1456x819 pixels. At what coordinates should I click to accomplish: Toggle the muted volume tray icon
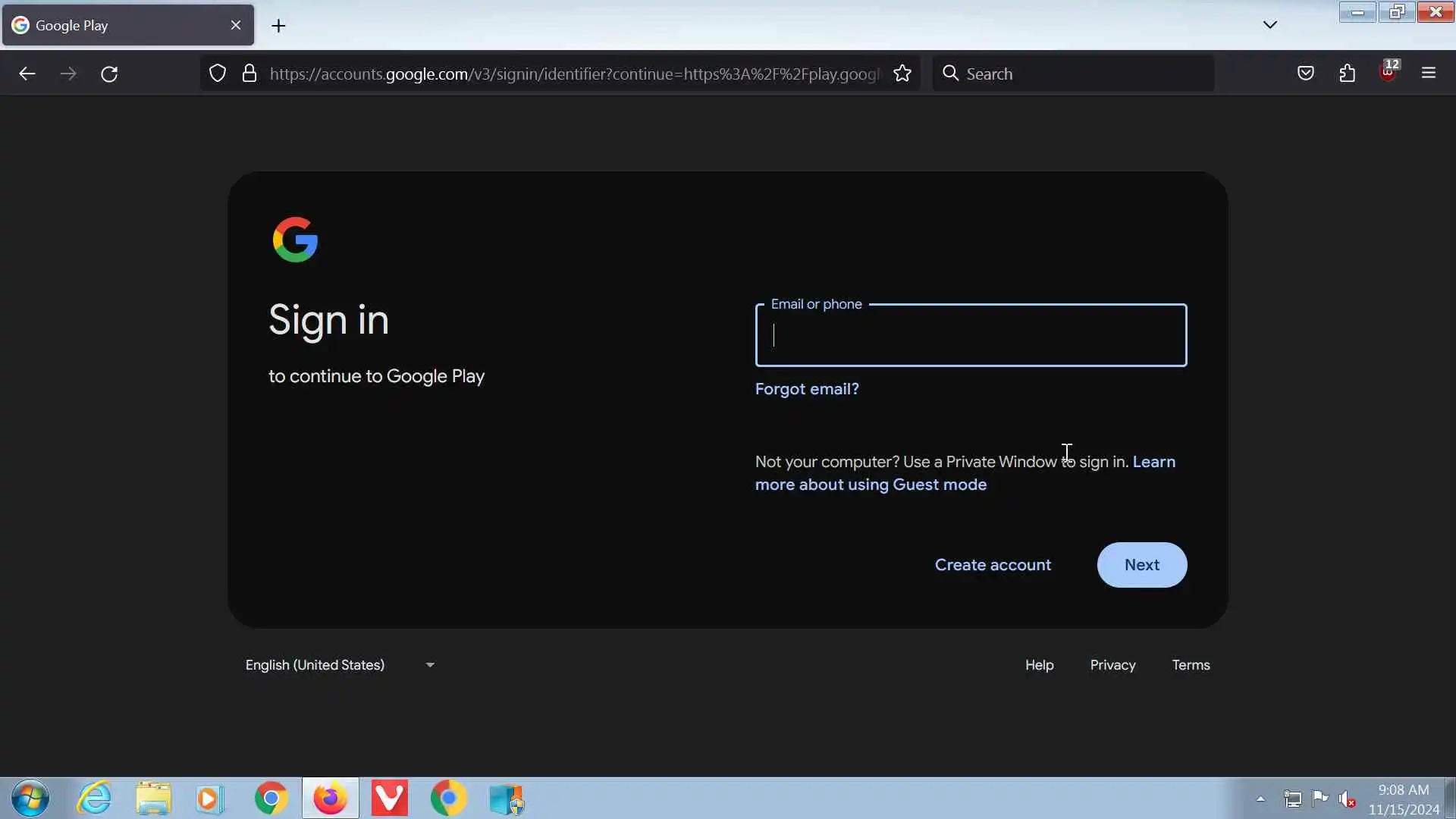1347,799
